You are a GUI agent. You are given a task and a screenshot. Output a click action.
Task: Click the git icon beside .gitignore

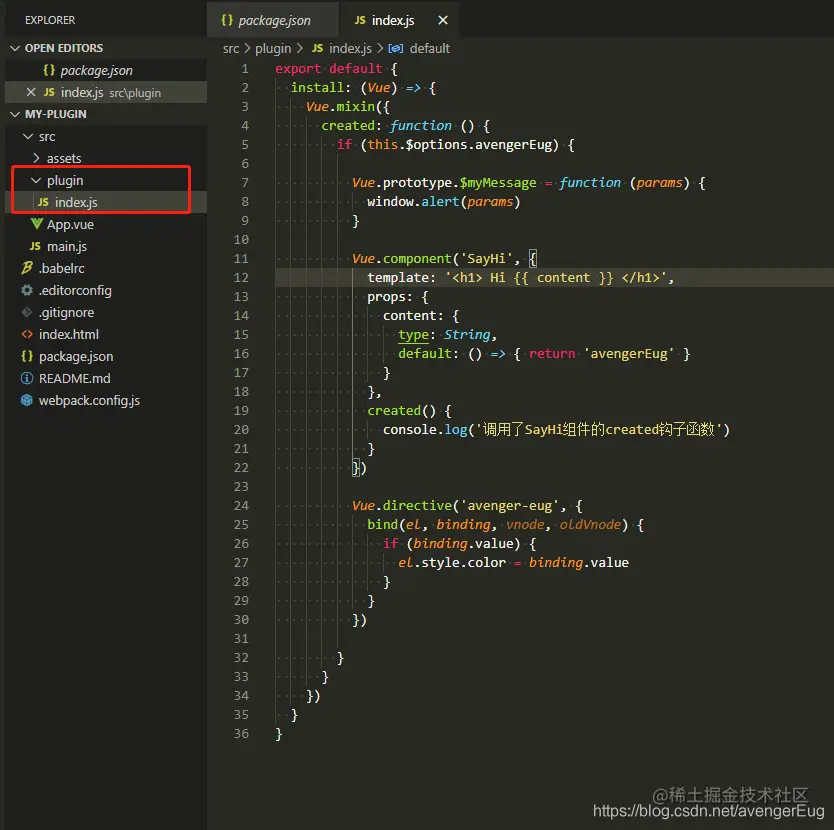tap(27, 312)
